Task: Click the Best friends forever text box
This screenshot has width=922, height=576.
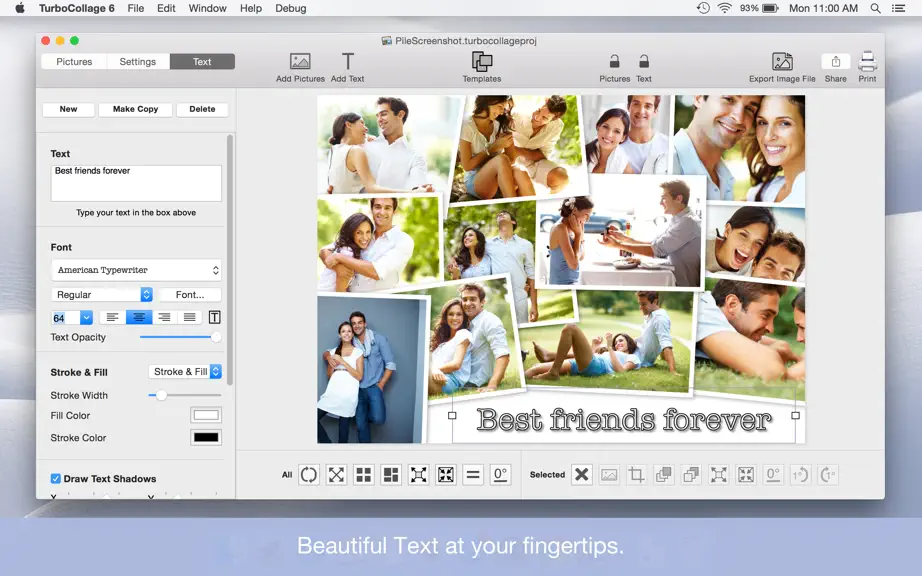Action: coord(136,183)
